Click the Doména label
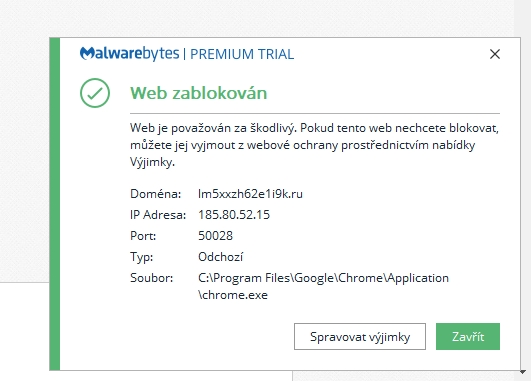The width and height of the screenshot is (531, 381). tap(155, 194)
